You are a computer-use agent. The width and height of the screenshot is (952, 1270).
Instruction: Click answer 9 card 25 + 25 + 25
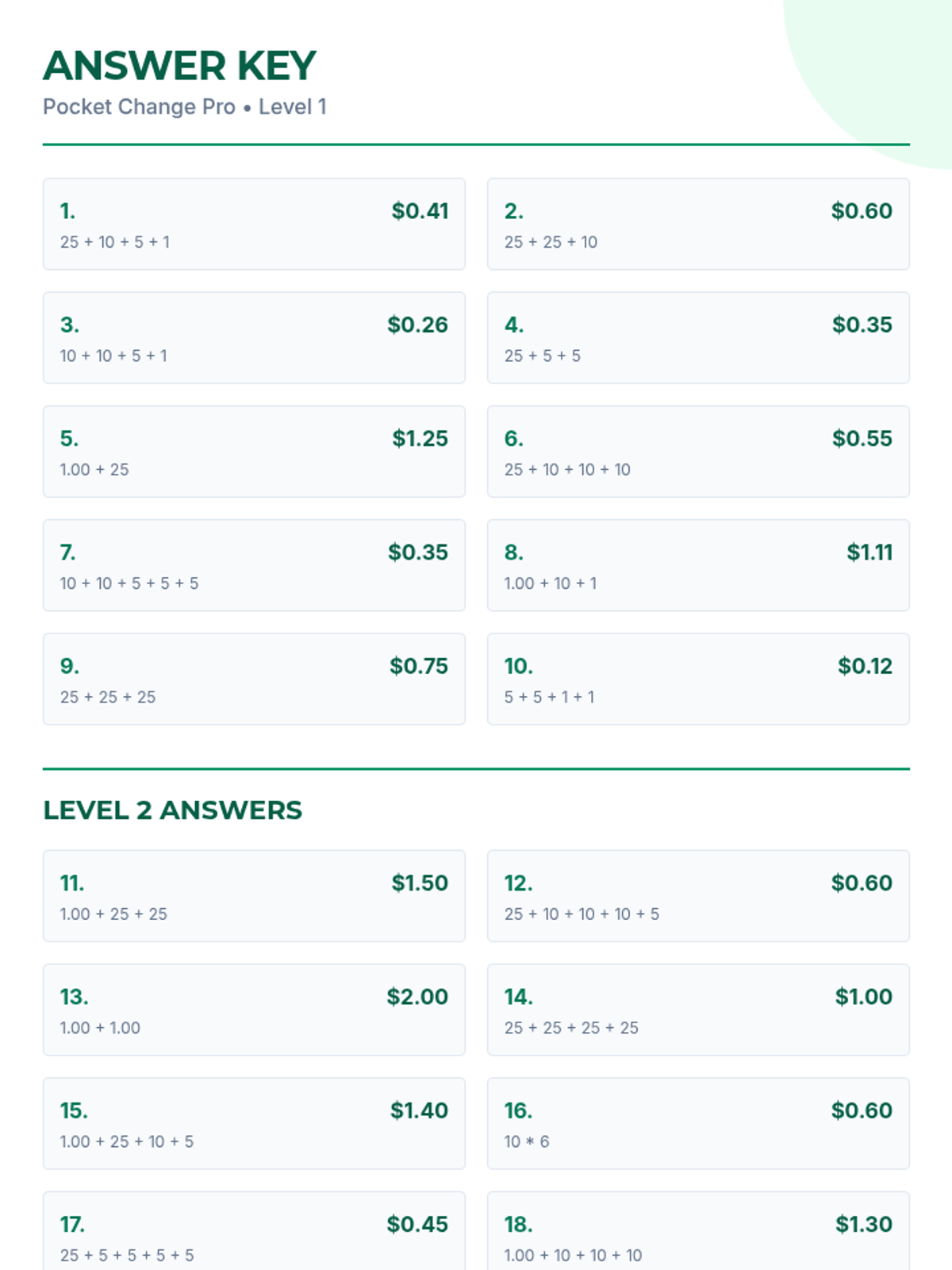coord(254,679)
